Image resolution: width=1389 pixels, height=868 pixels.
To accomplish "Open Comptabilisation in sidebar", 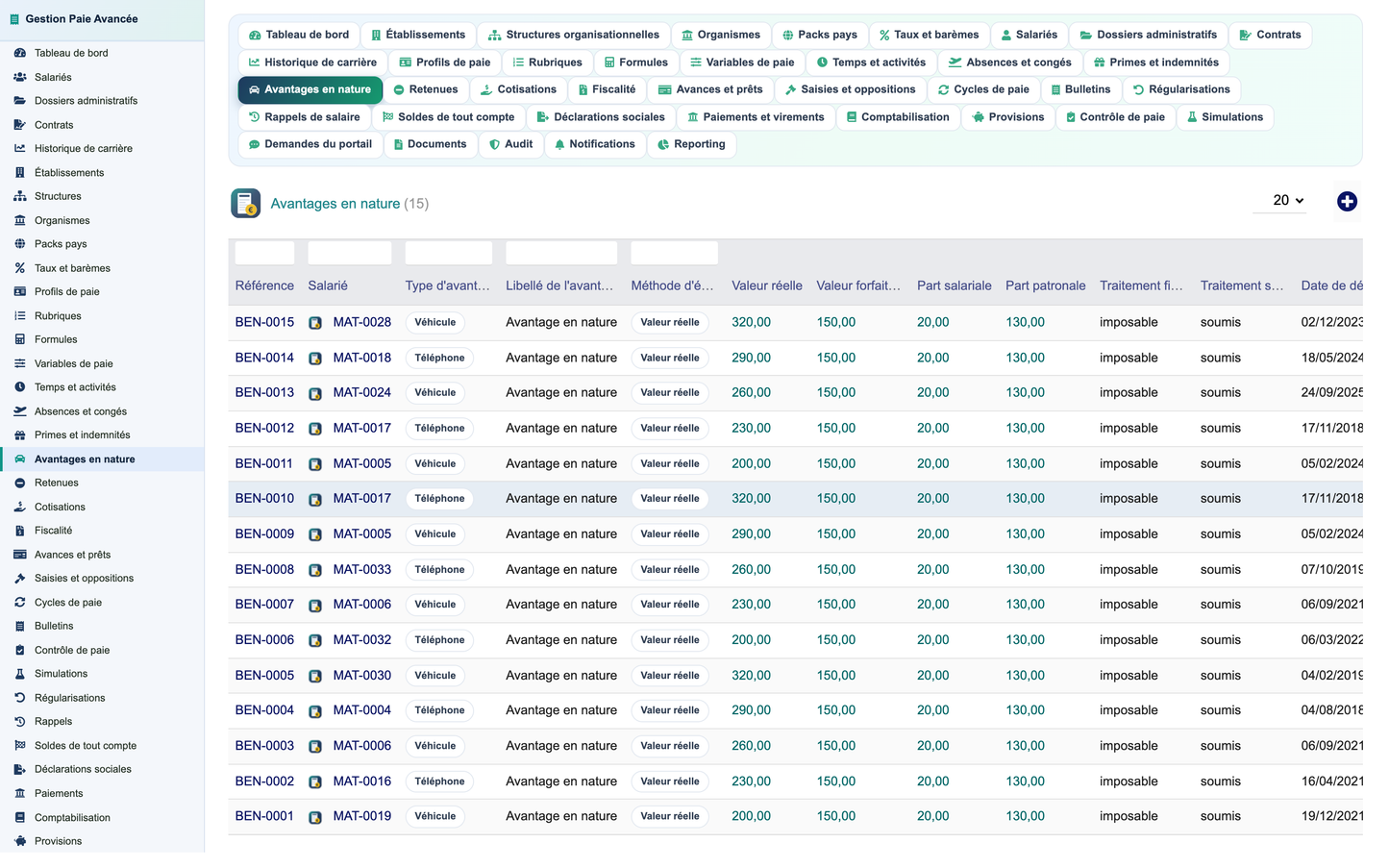I will click(72, 818).
